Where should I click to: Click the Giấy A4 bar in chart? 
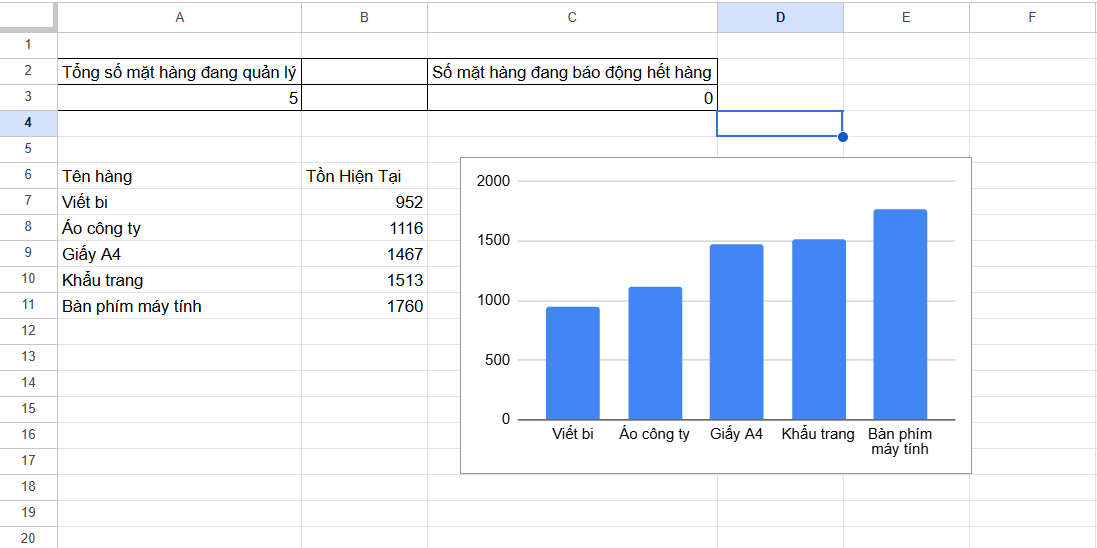737,332
